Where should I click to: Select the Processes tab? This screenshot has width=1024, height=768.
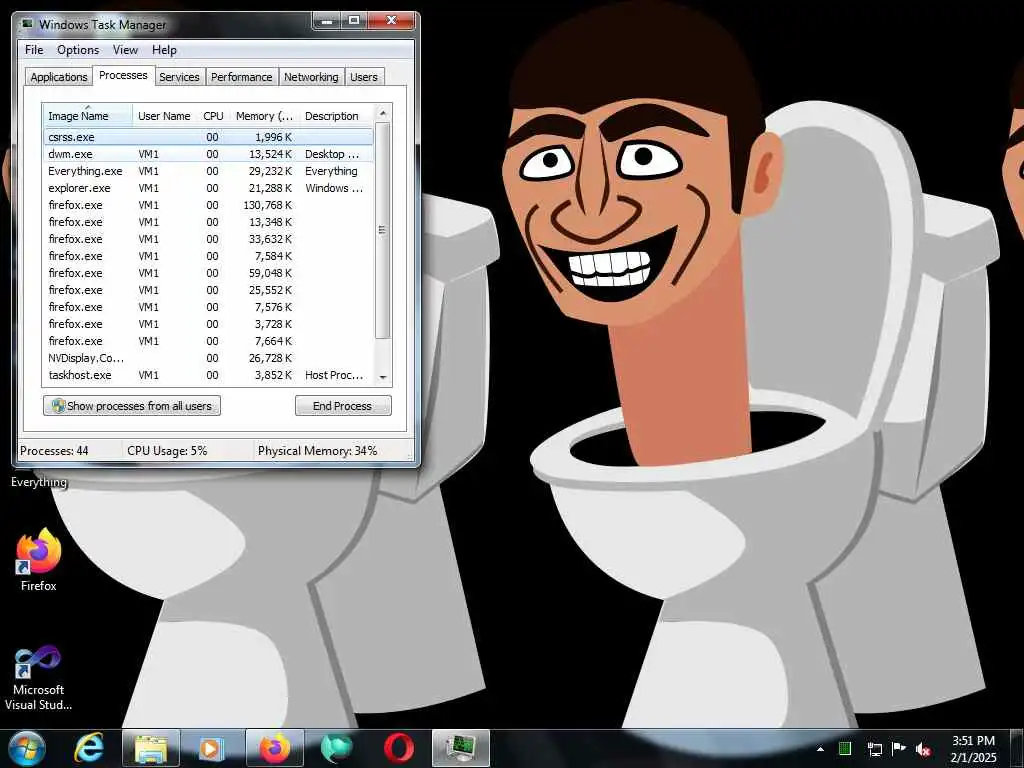(x=123, y=76)
